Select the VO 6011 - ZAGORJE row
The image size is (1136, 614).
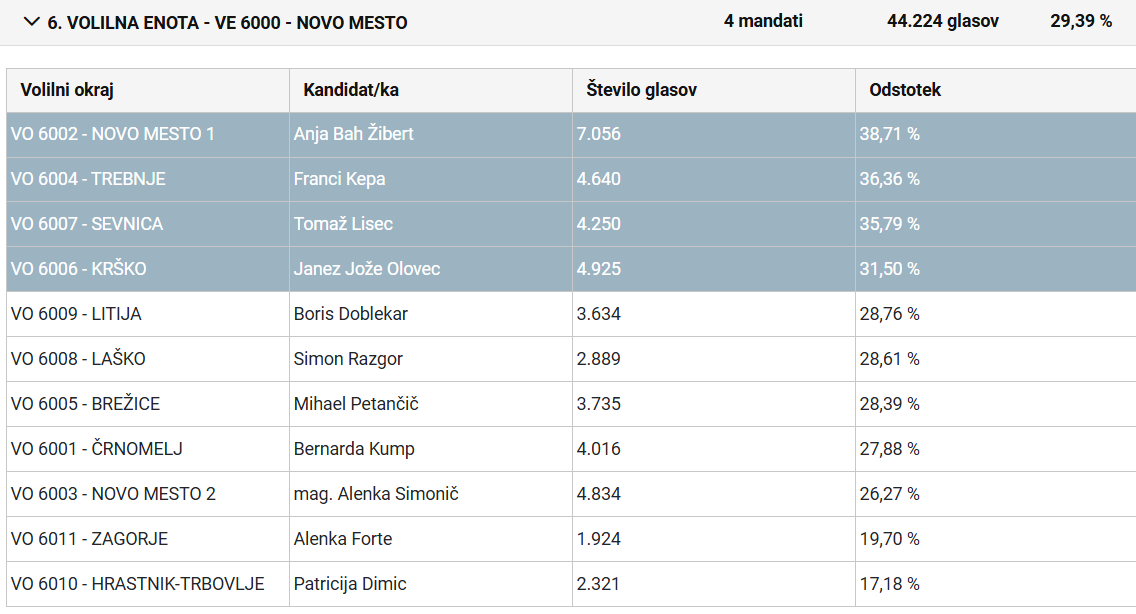[x=90, y=539]
